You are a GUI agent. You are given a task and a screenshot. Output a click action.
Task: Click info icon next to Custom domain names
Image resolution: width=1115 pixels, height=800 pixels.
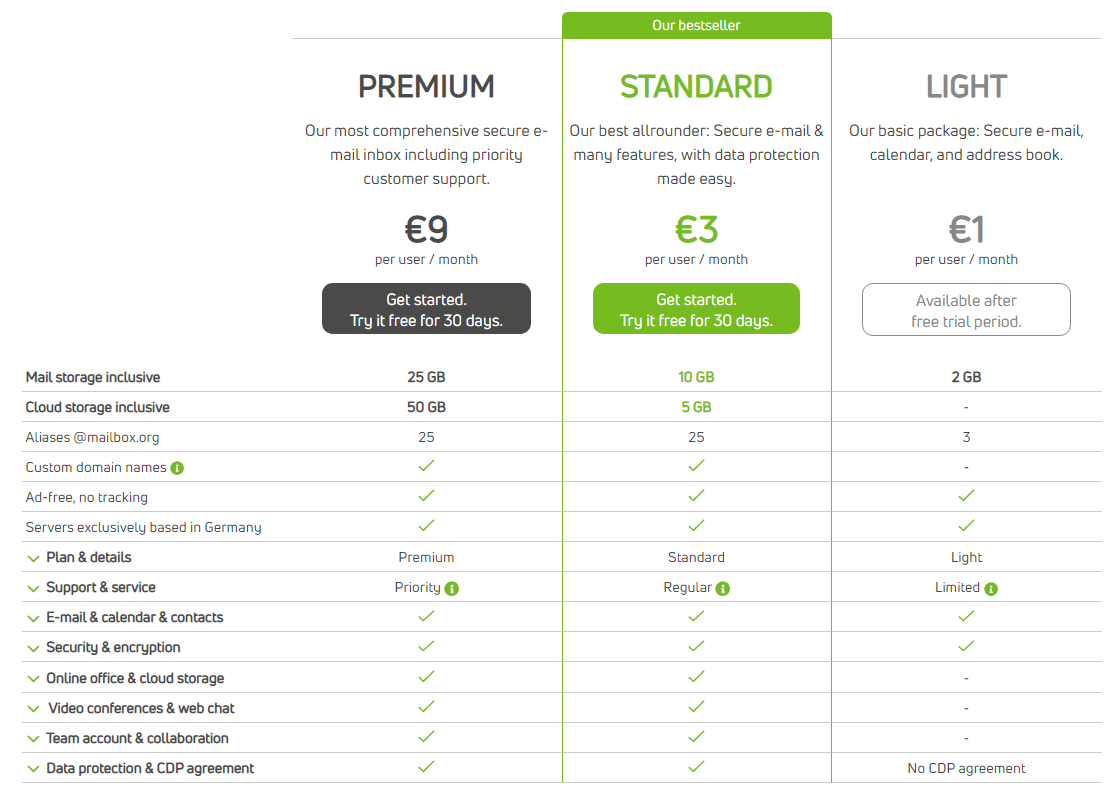[x=177, y=468]
